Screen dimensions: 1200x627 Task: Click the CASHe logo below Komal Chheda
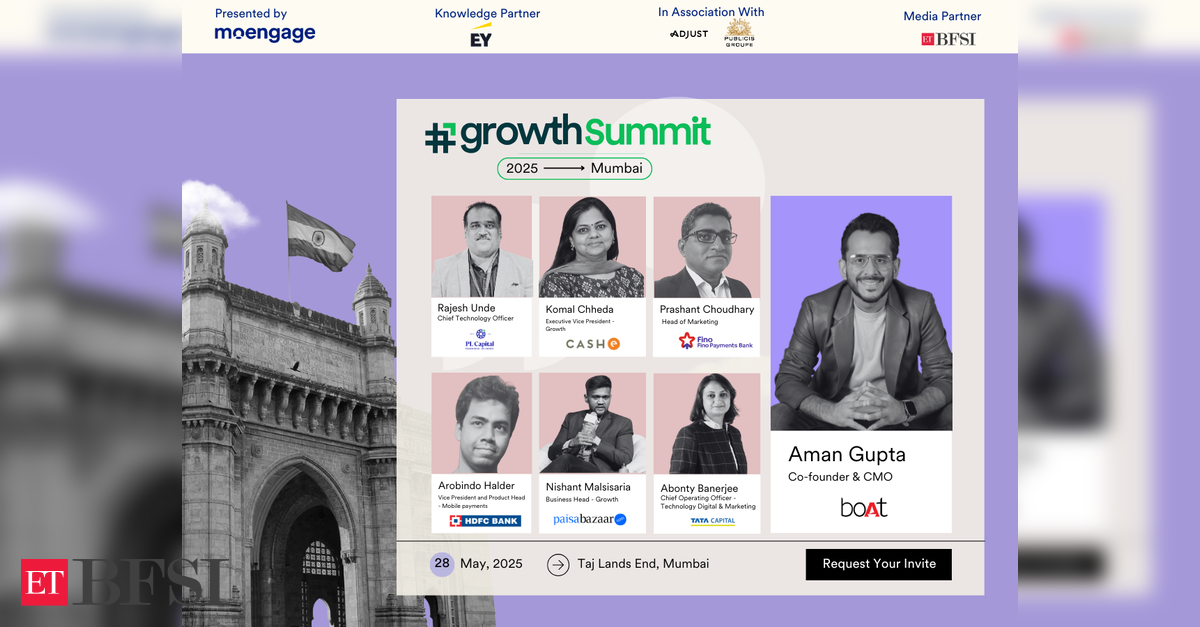(x=593, y=344)
